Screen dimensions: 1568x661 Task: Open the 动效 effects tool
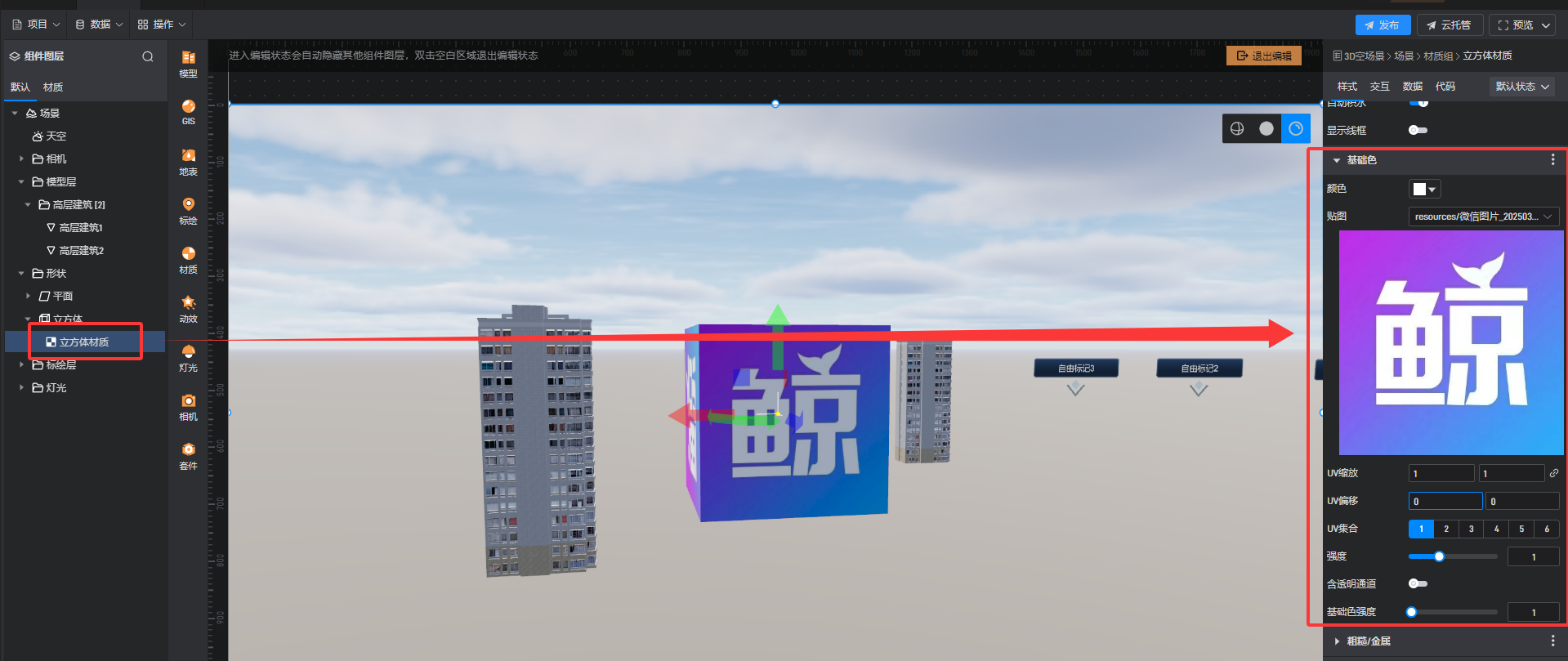pos(188,309)
